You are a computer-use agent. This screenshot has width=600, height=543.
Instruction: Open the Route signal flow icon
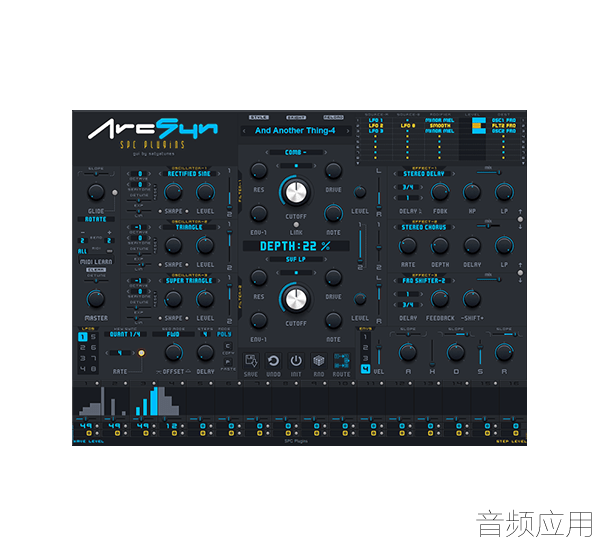(x=341, y=360)
